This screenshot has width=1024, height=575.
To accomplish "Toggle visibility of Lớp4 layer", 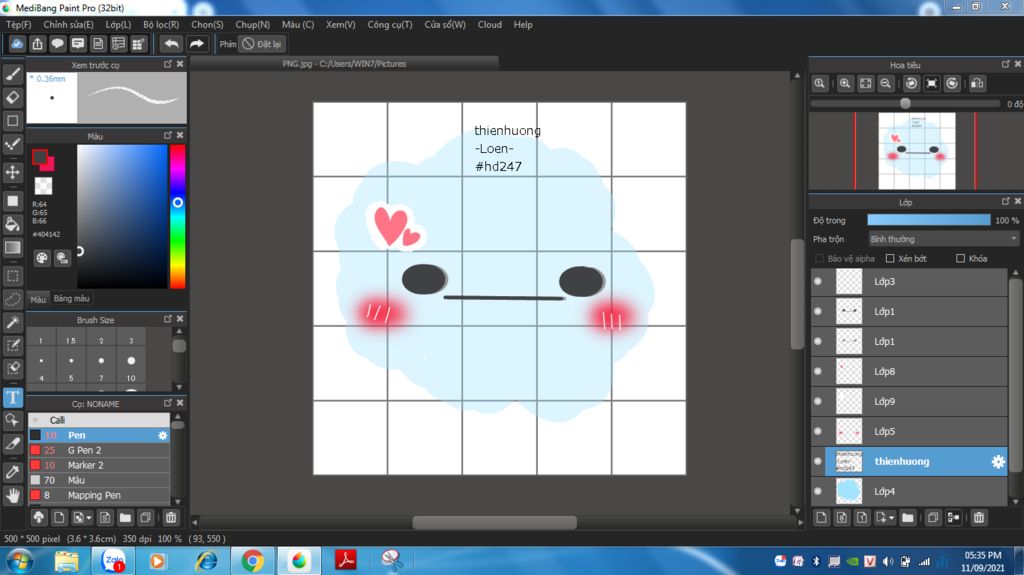I will 818,491.
